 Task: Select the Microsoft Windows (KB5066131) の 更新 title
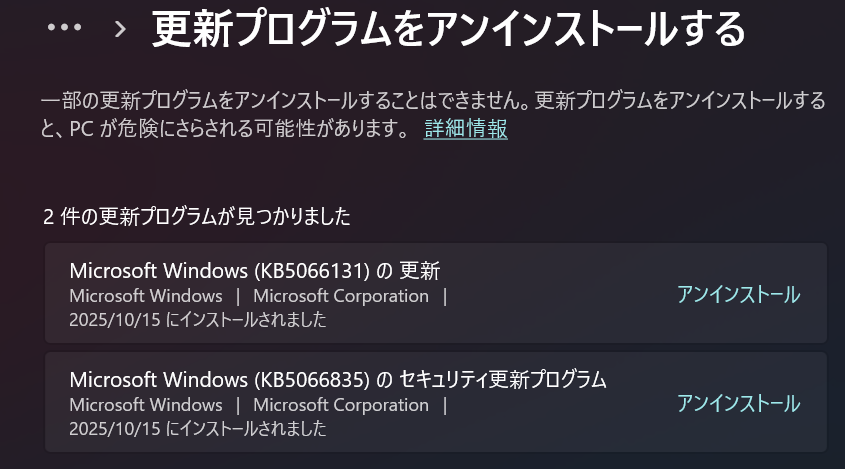(255, 271)
